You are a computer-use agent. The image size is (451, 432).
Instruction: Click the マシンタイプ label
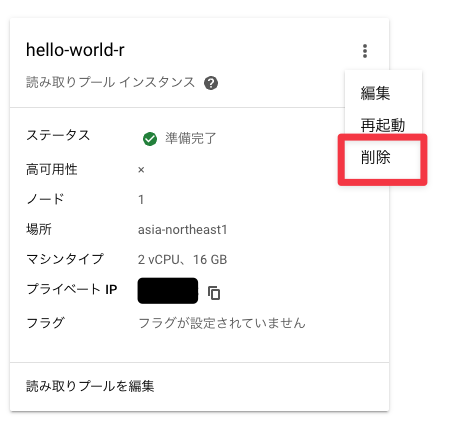coord(65,259)
